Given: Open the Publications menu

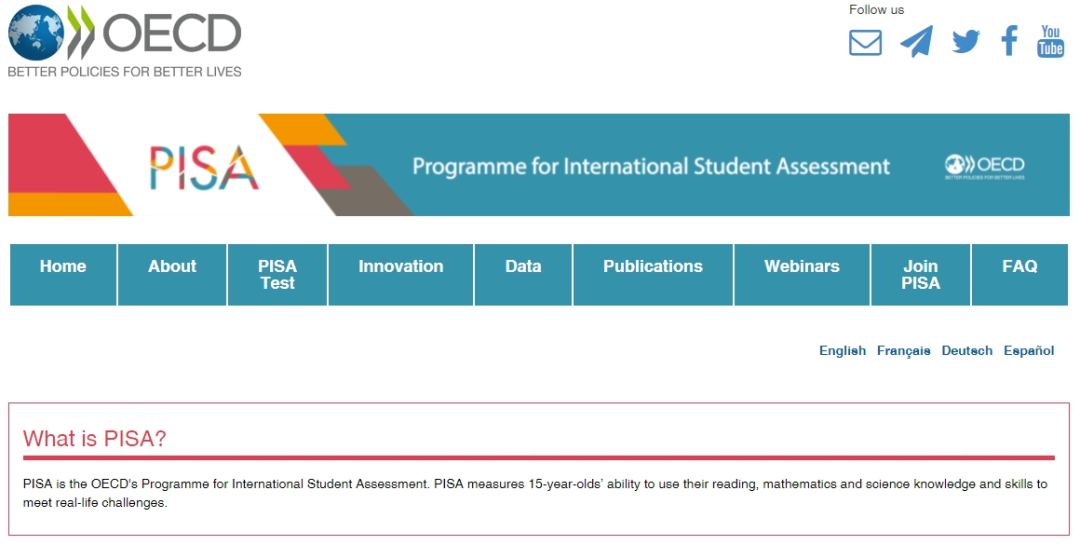Looking at the screenshot, I should (653, 274).
